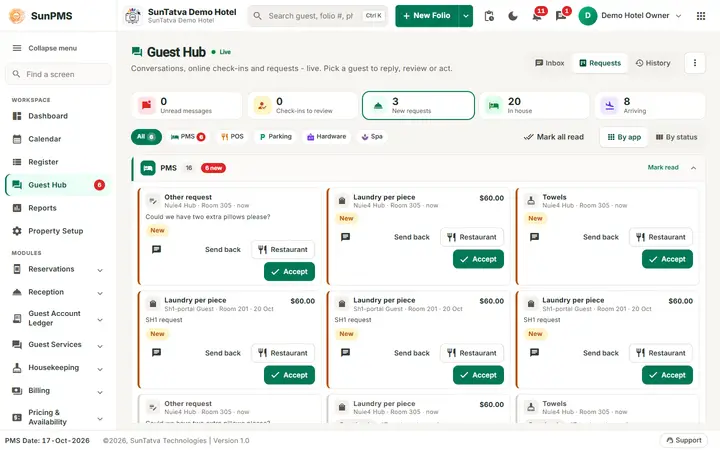Filter requests by Parking chip
The height and width of the screenshot is (450, 720).
(275, 137)
